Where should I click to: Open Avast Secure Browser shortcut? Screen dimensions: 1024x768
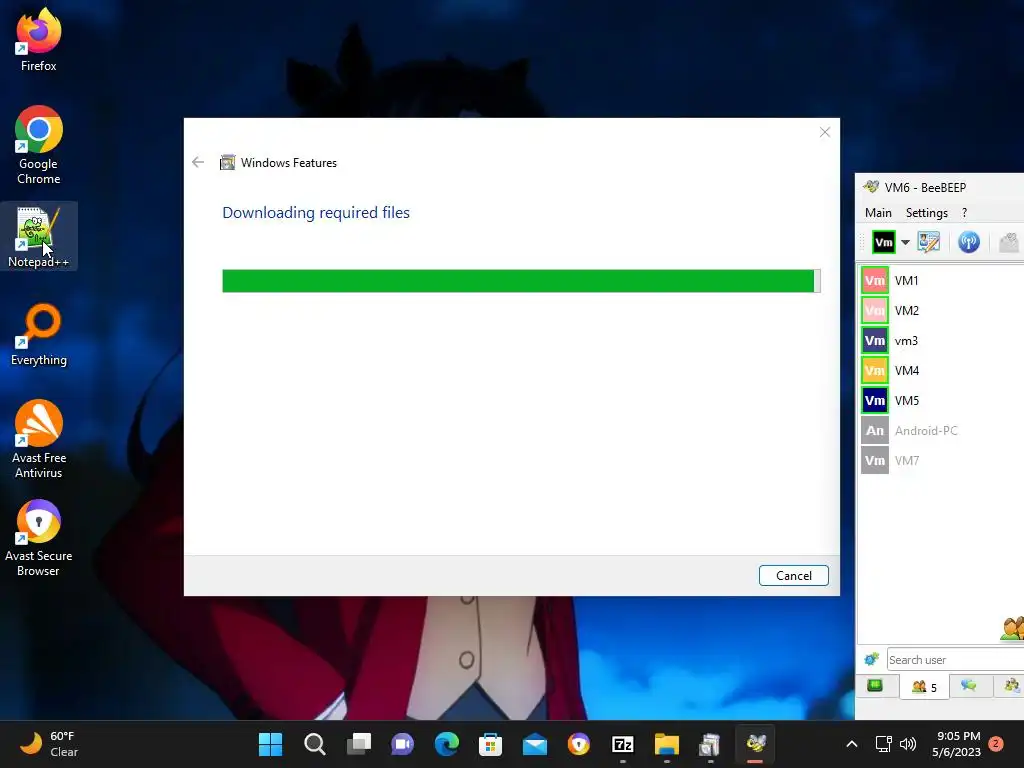[39, 538]
